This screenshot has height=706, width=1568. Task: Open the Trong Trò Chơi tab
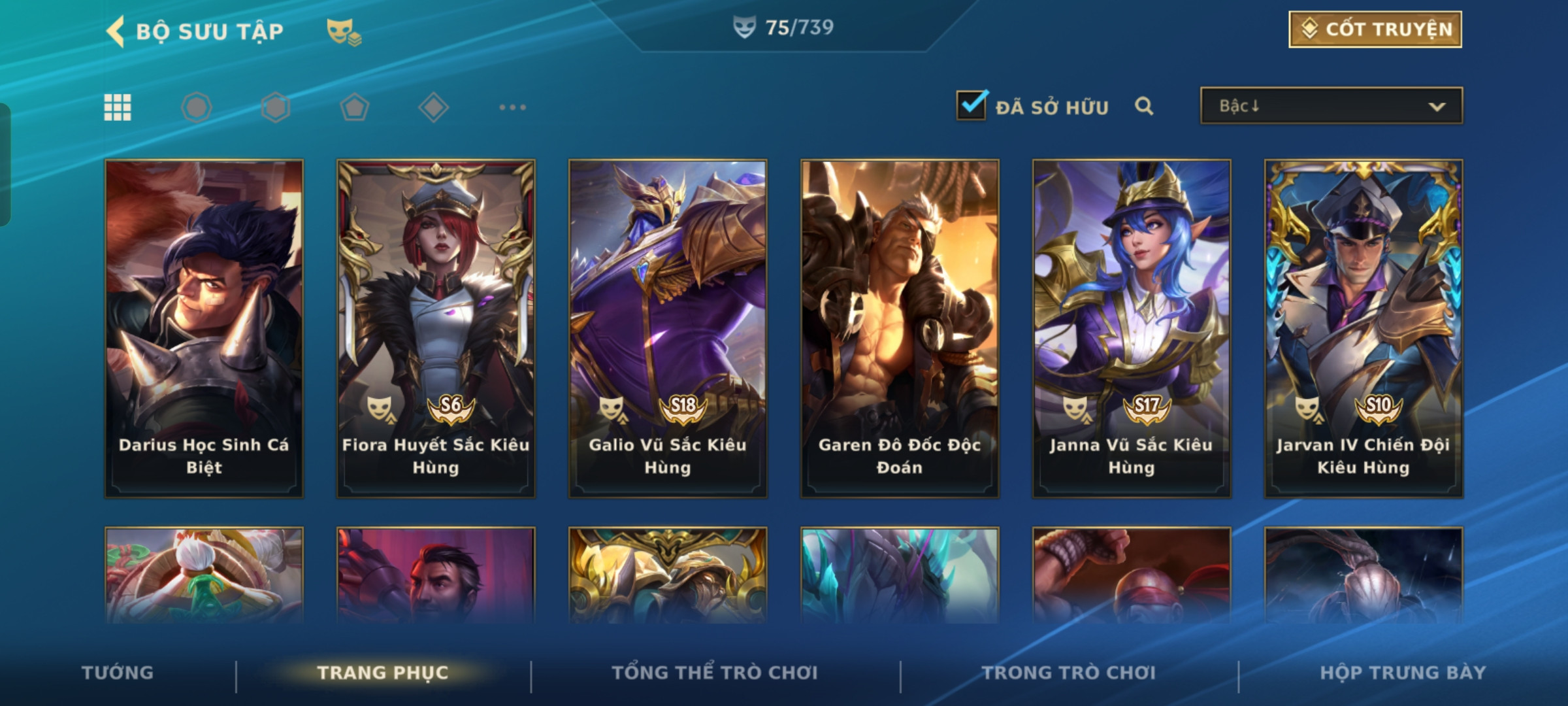[x=1069, y=673]
